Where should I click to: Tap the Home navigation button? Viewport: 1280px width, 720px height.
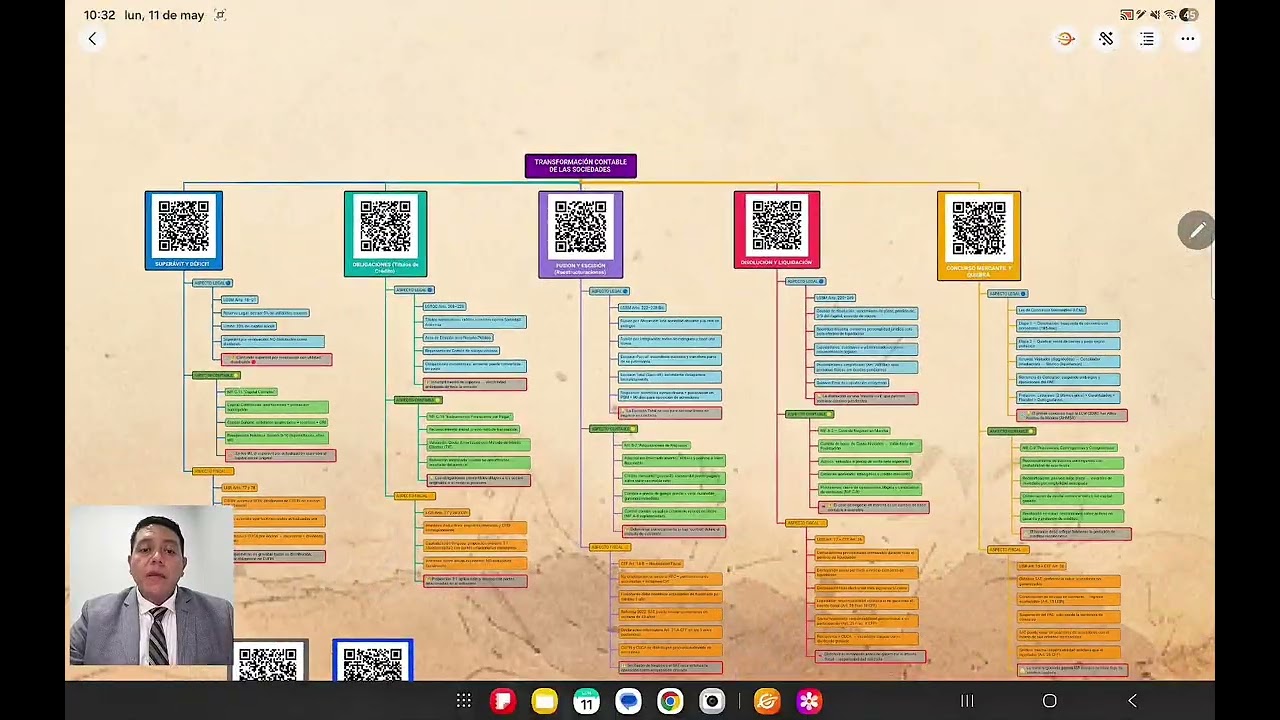tap(1050, 701)
